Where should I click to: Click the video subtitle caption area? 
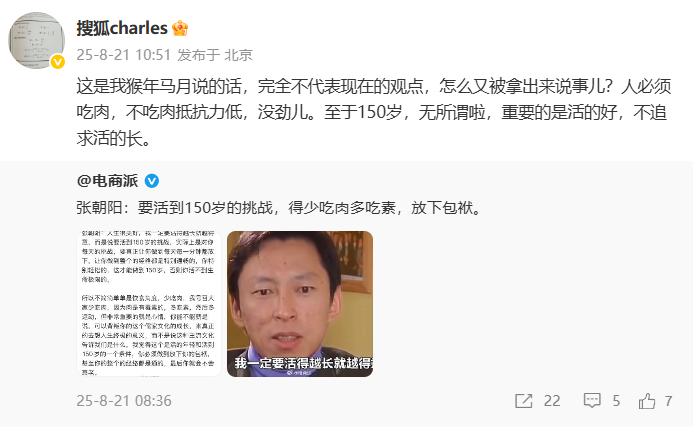[x=303, y=363]
